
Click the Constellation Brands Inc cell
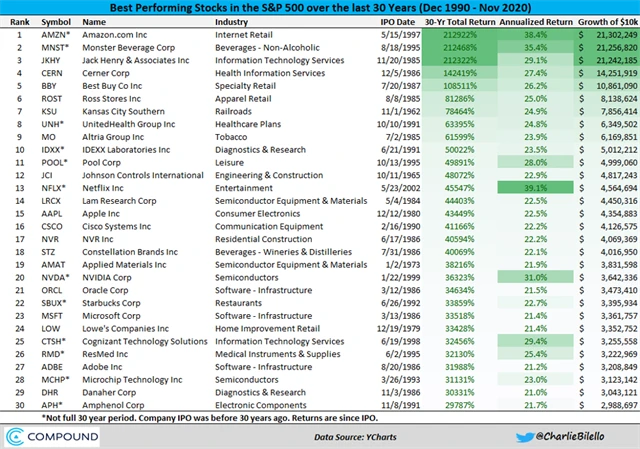(130, 252)
